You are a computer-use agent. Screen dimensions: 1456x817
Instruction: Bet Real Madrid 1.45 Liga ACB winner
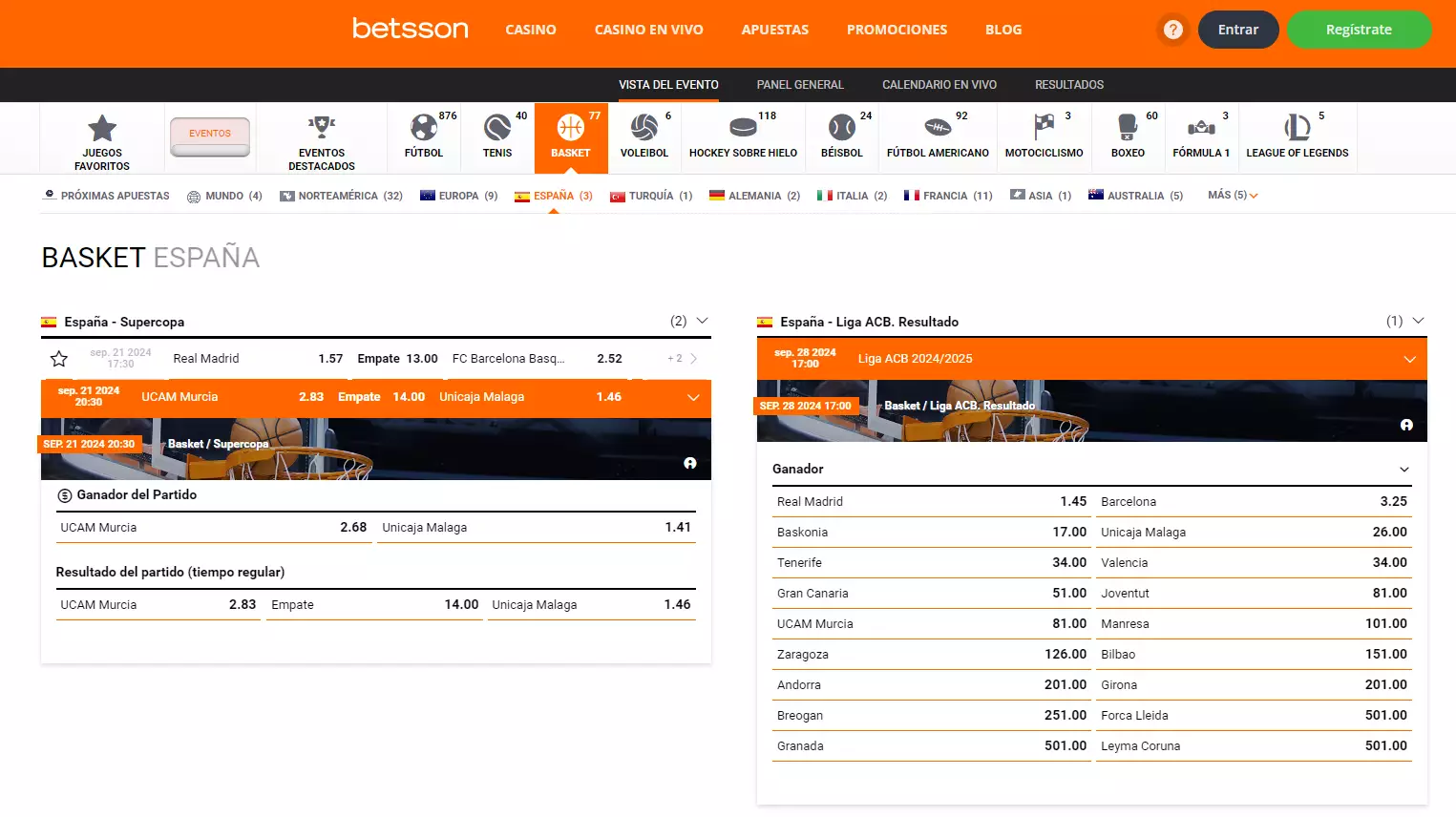pos(932,502)
